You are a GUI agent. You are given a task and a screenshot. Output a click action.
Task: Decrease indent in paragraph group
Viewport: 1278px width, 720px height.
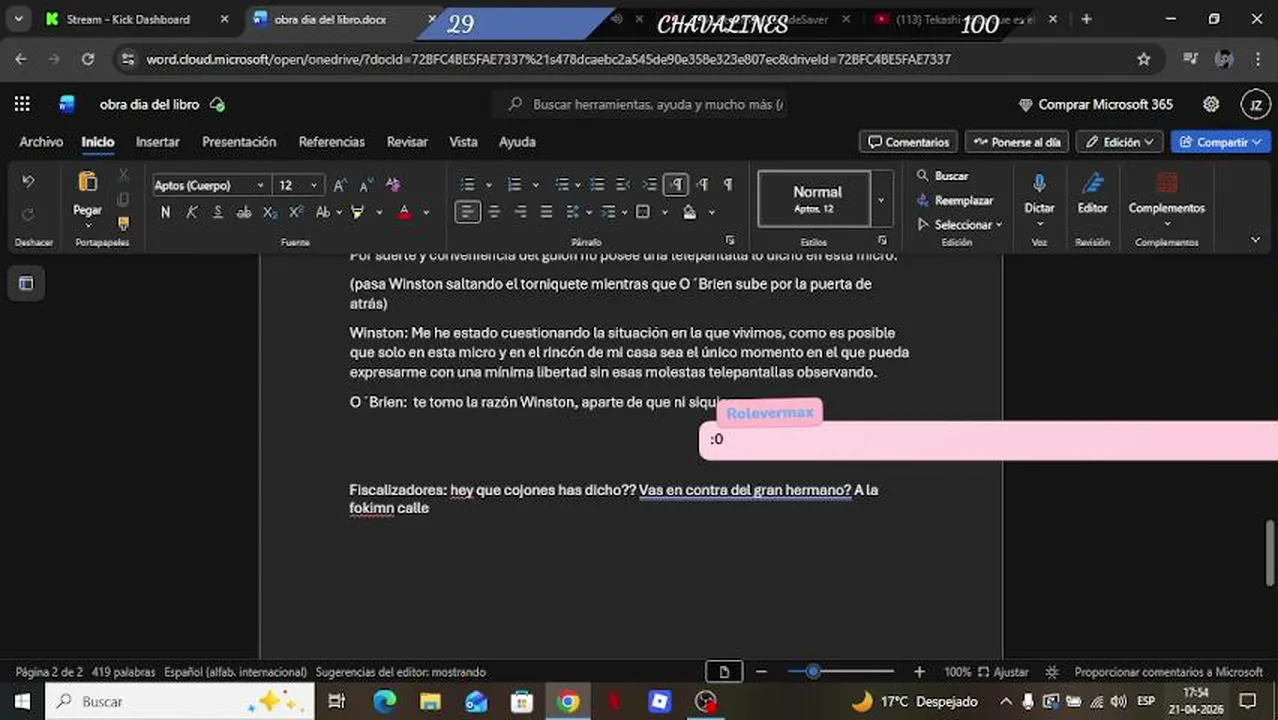[x=623, y=184]
